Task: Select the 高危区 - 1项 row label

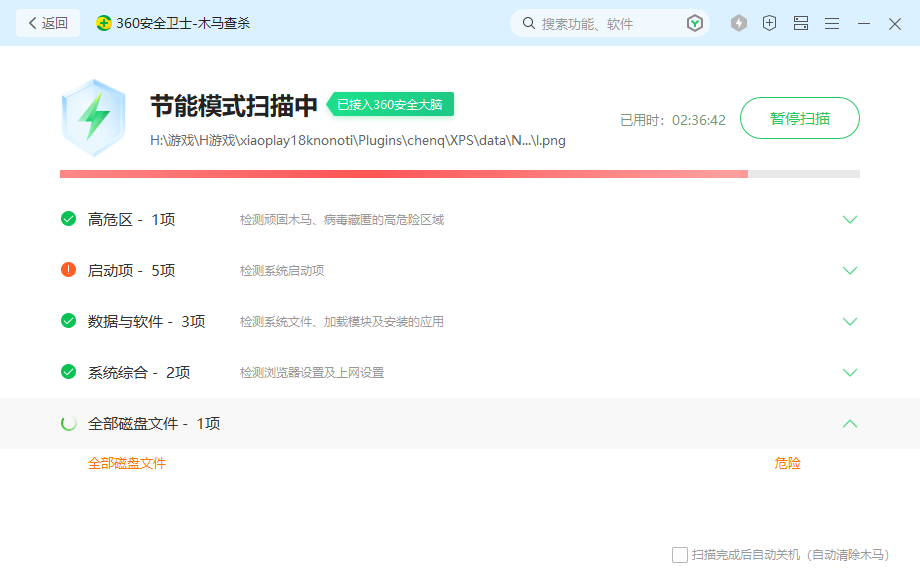Action: pyautogui.click(x=131, y=219)
